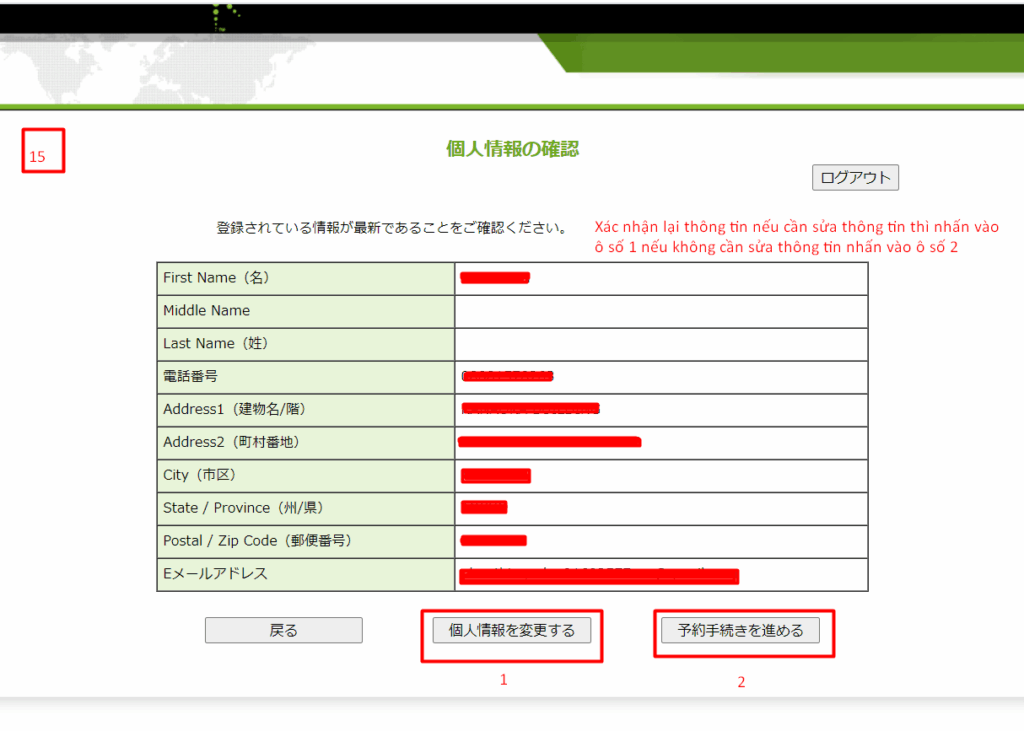Select the Eメールアドレス label cell

coord(305,574)
